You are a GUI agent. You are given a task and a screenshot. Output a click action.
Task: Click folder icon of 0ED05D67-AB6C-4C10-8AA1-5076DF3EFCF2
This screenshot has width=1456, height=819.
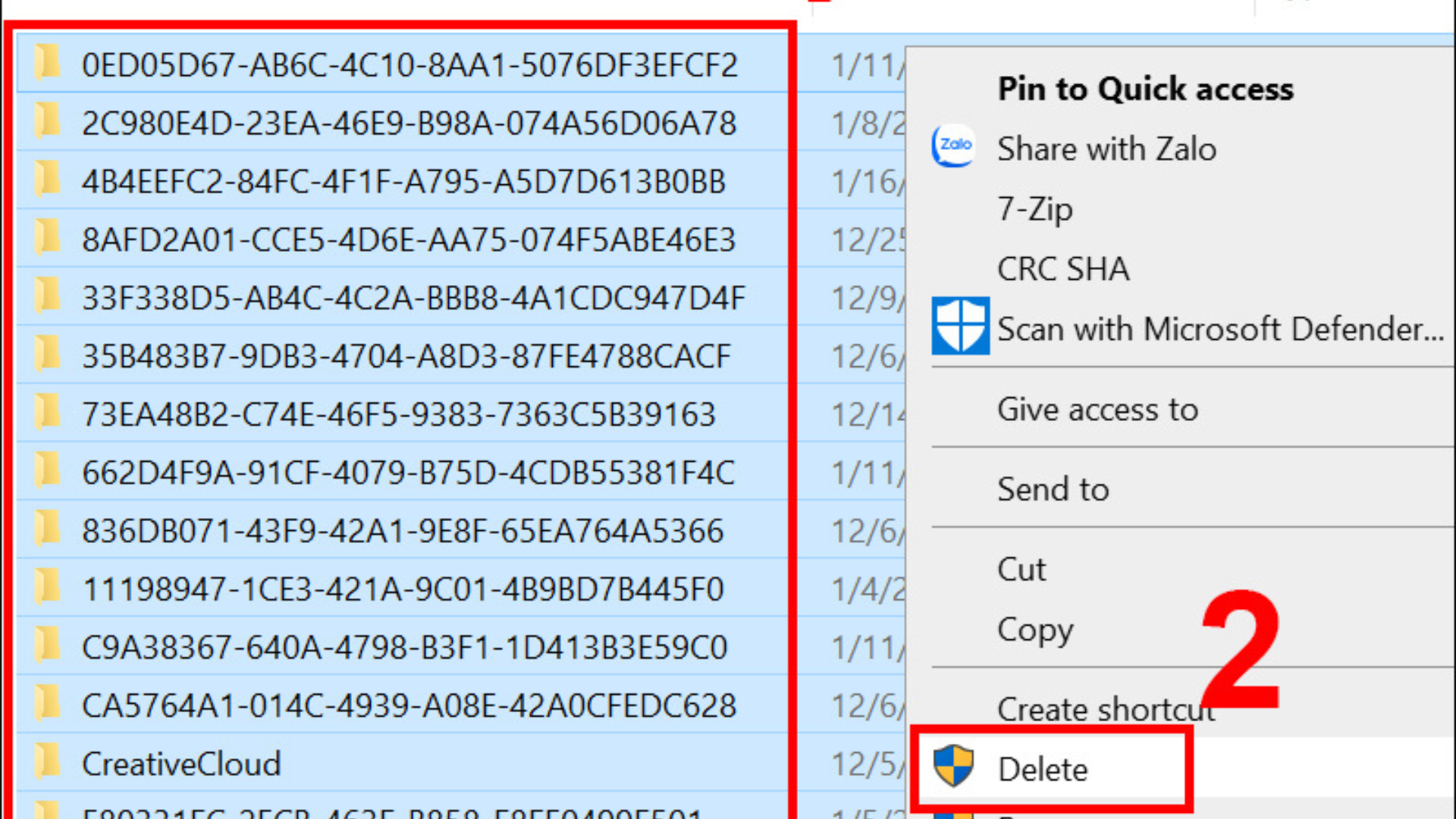tap(47, 62)
